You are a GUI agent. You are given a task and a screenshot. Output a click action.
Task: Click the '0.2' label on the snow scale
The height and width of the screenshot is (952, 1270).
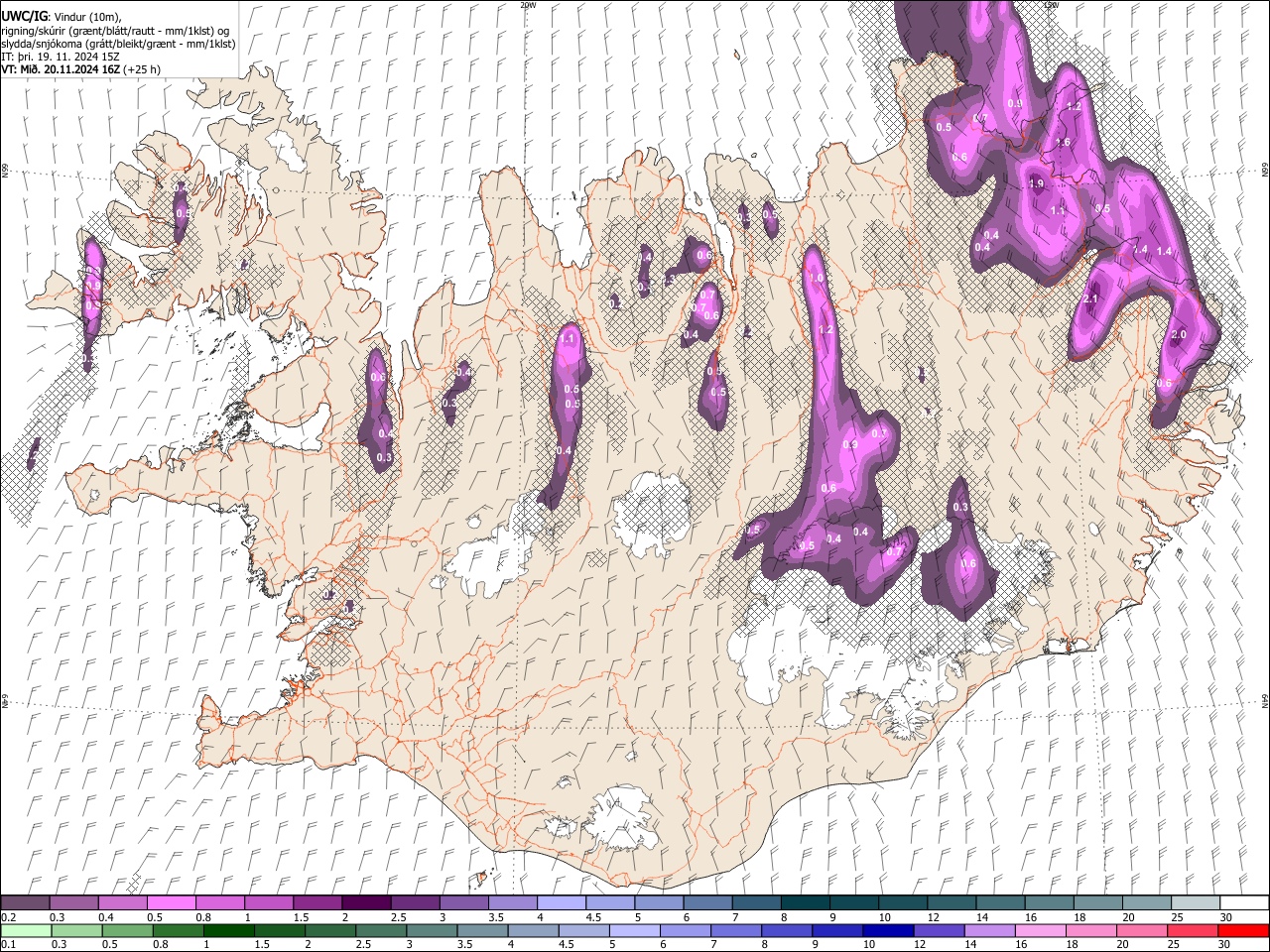(x=7, y=917)
